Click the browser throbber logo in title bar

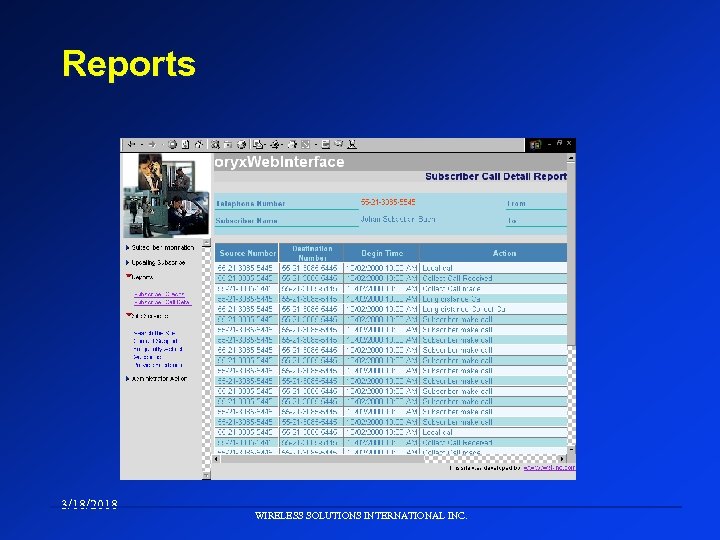click(x=535, y=145)
